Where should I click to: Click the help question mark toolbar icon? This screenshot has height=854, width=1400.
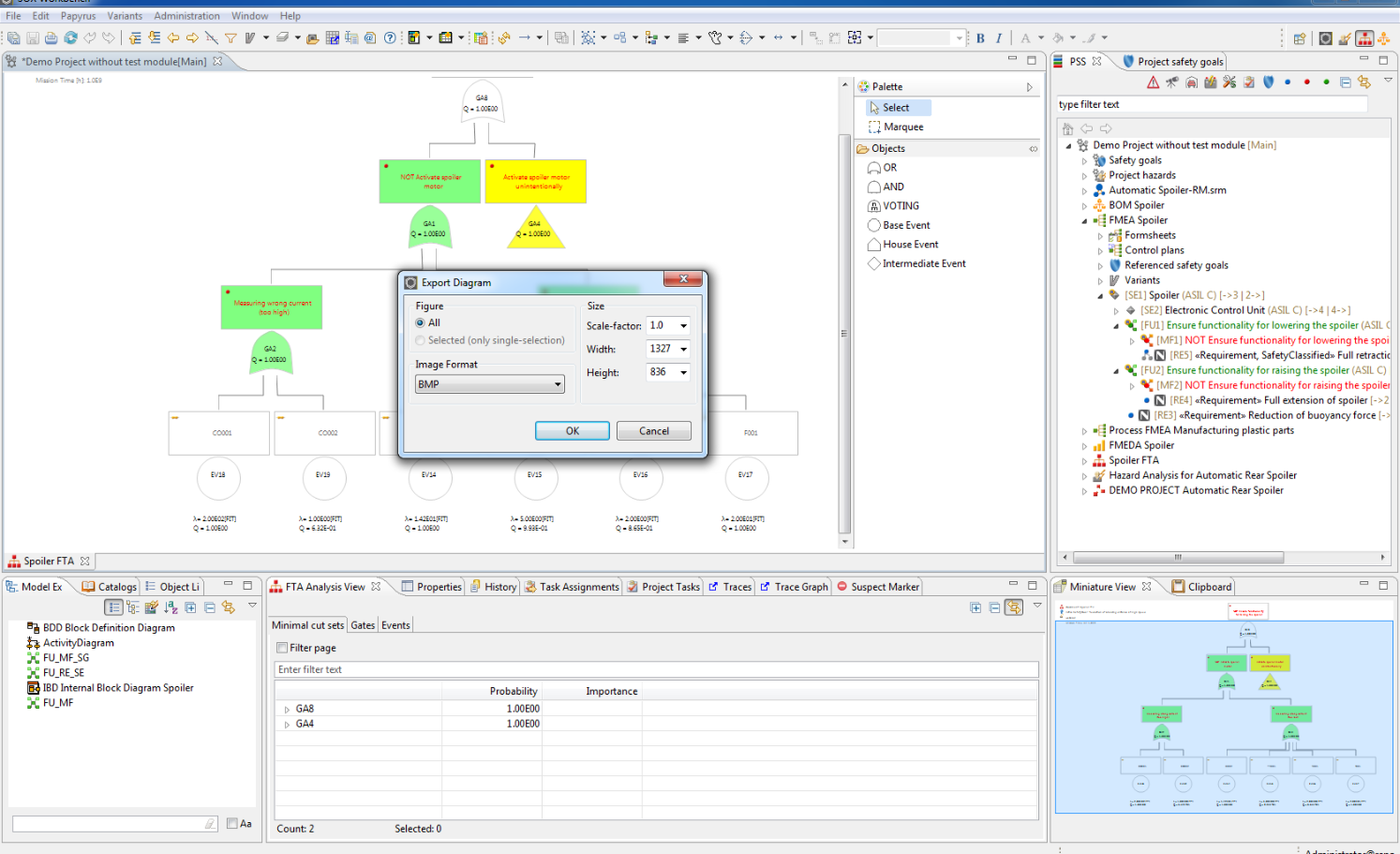[x=390, y=38]
